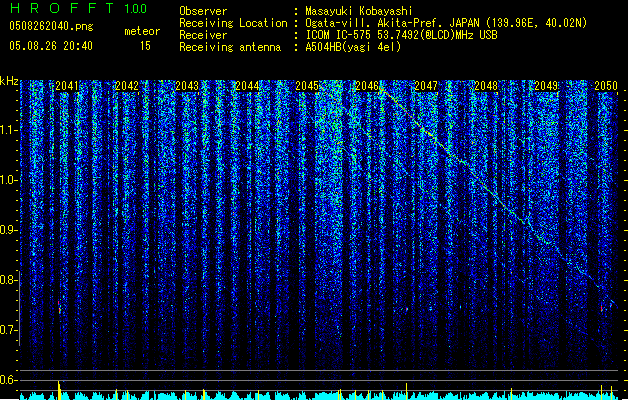Viewport: 629px width, 400px height.
Task: Click the meteor count value 15
Action: pos(145,46)
